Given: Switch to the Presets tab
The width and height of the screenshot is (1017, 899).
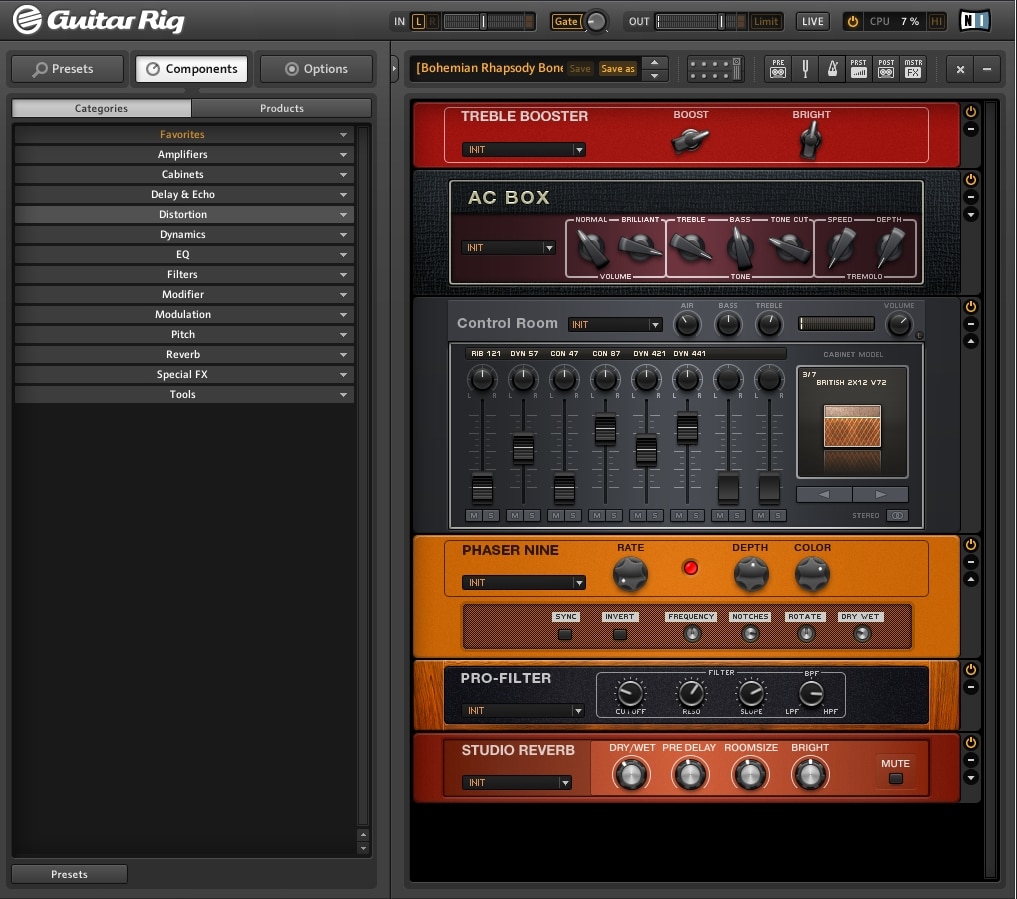Looking at the screenshot, I should pos(67,69).
